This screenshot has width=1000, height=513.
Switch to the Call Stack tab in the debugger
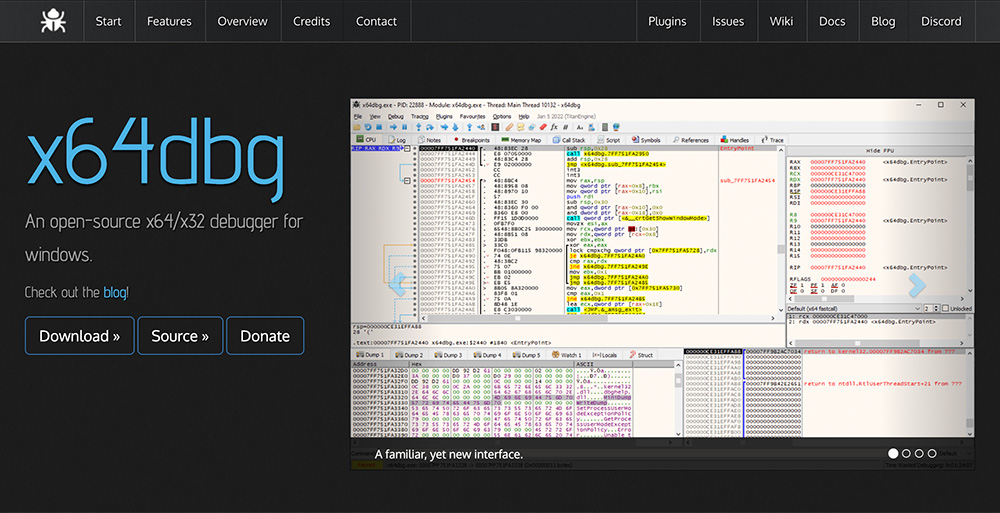pos(569,140)
